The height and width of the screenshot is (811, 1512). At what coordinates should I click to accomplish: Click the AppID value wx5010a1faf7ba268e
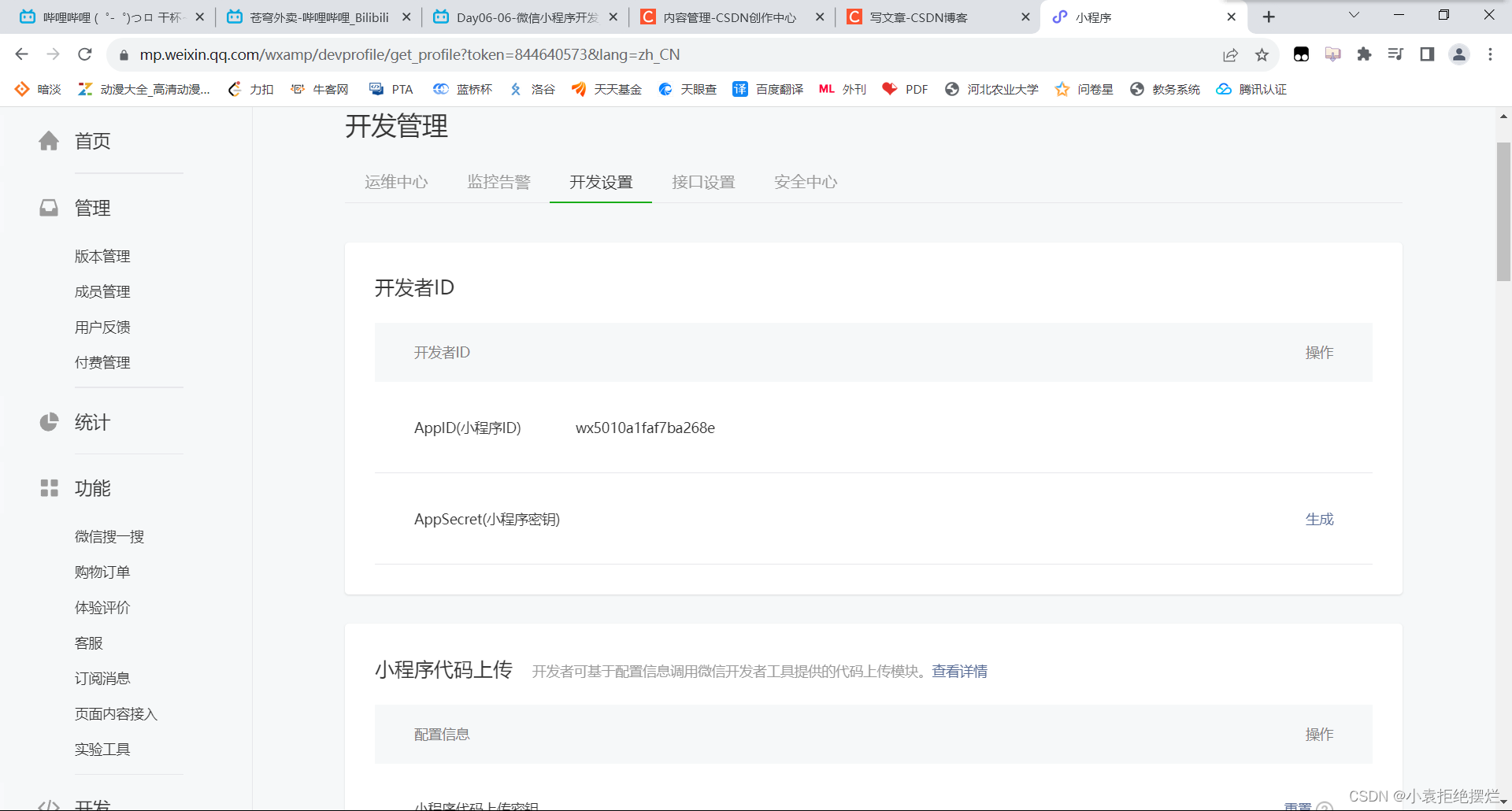point(645,428)
